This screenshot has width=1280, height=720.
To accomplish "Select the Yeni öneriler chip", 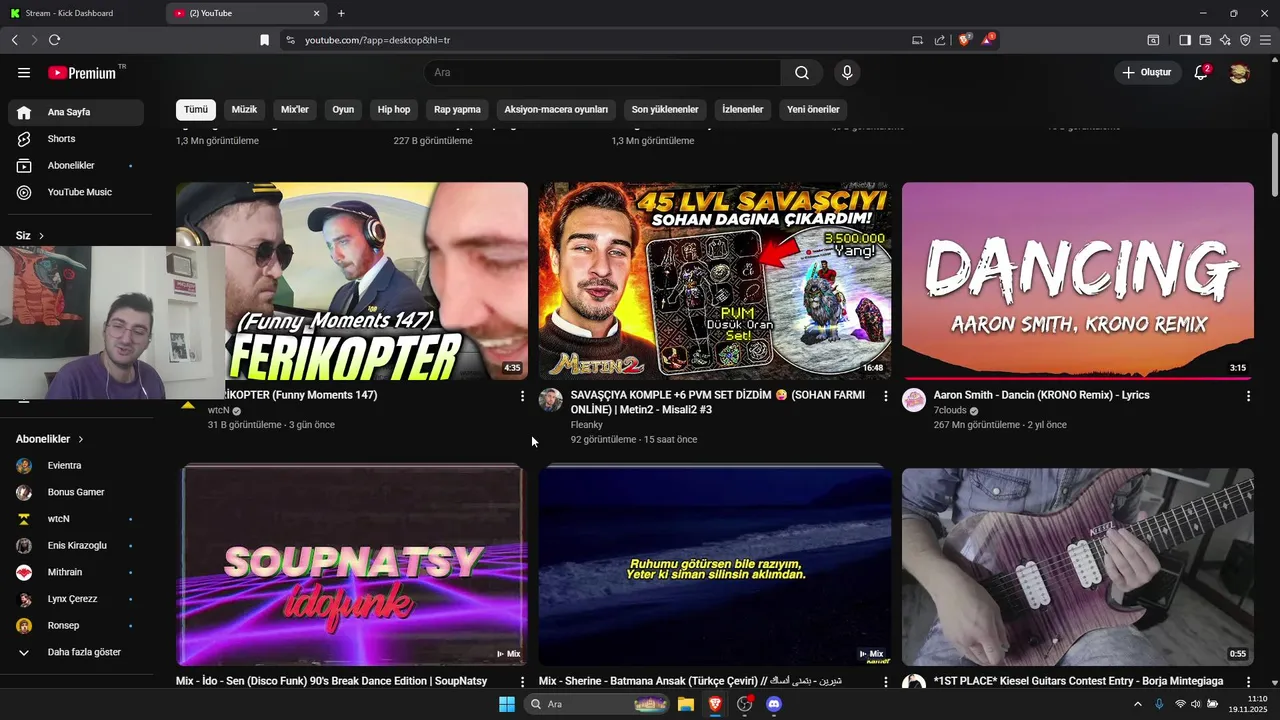I will 813,109.
